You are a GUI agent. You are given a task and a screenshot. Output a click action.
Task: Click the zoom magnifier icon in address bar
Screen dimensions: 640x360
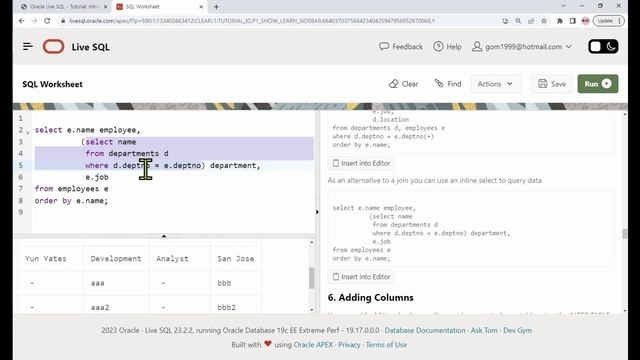click(518, 21)
